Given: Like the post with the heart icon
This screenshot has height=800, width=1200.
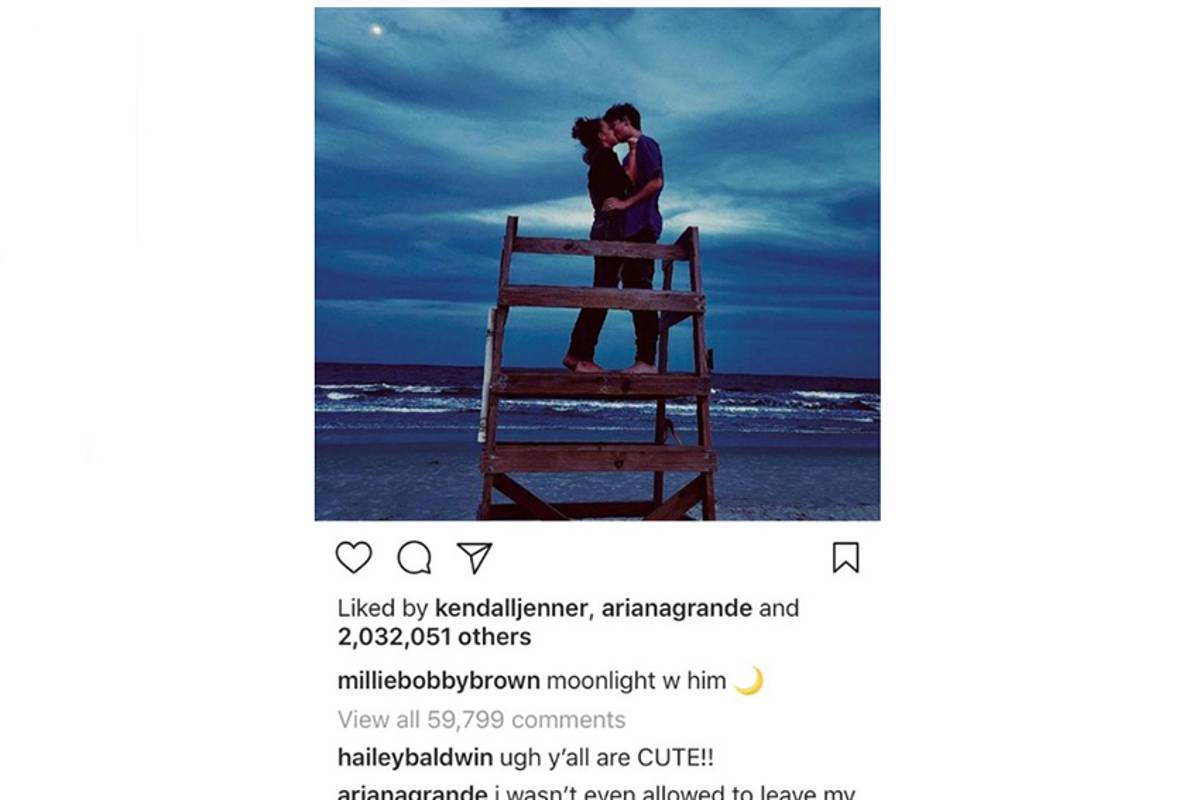Looking at the screenshot, I should [353, 558].
